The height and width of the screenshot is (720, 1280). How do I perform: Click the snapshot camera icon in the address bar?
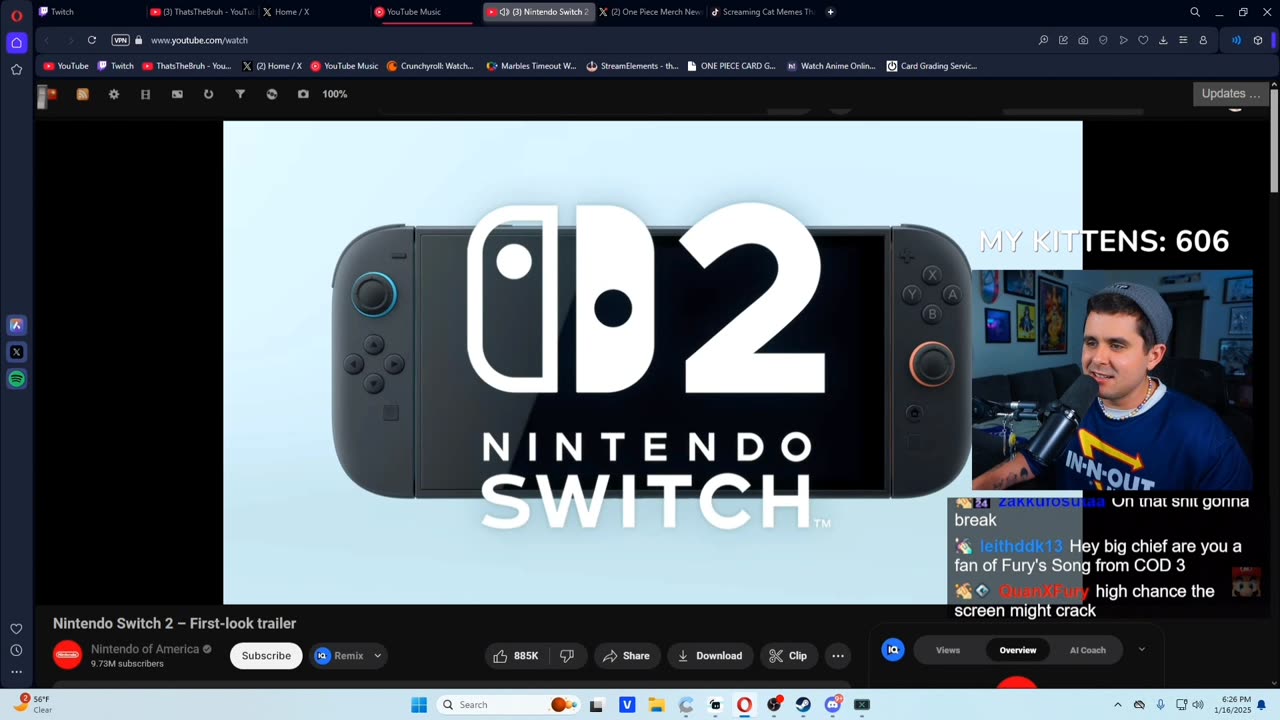coord(1083,40)
